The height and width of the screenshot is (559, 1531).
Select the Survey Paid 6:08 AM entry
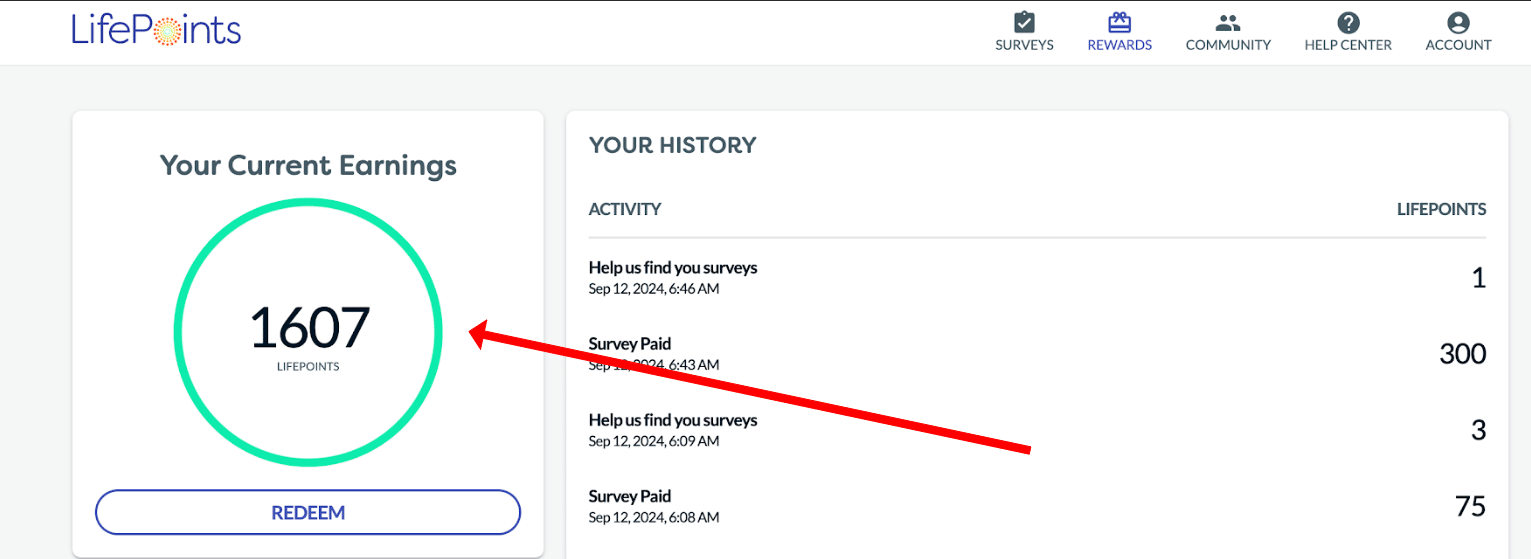point(1037,505)
